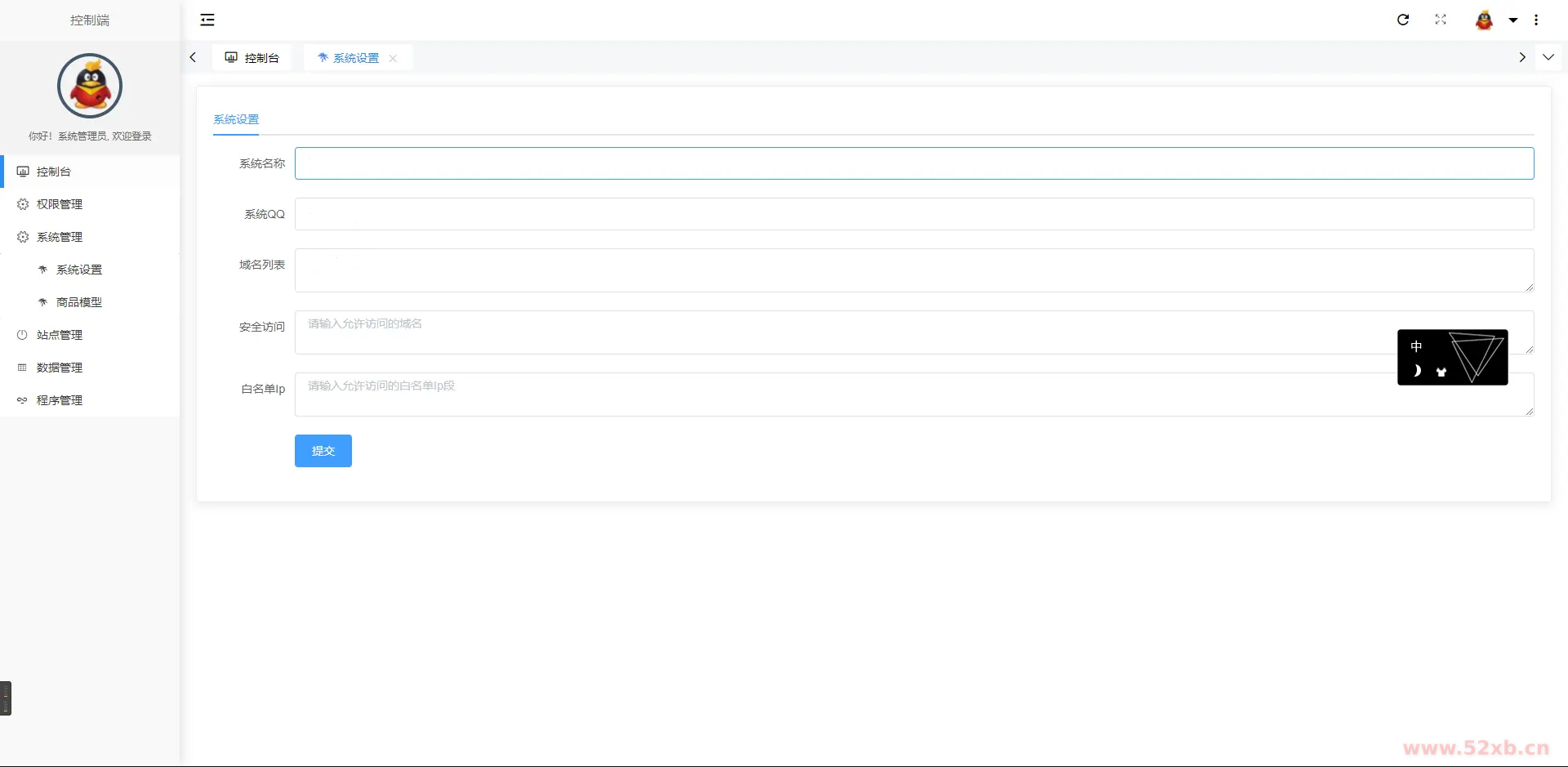This screenshot has width=1568, height=767.
Task: Expand 权限管理 in the sidebar
Action: tap(60, 204)
